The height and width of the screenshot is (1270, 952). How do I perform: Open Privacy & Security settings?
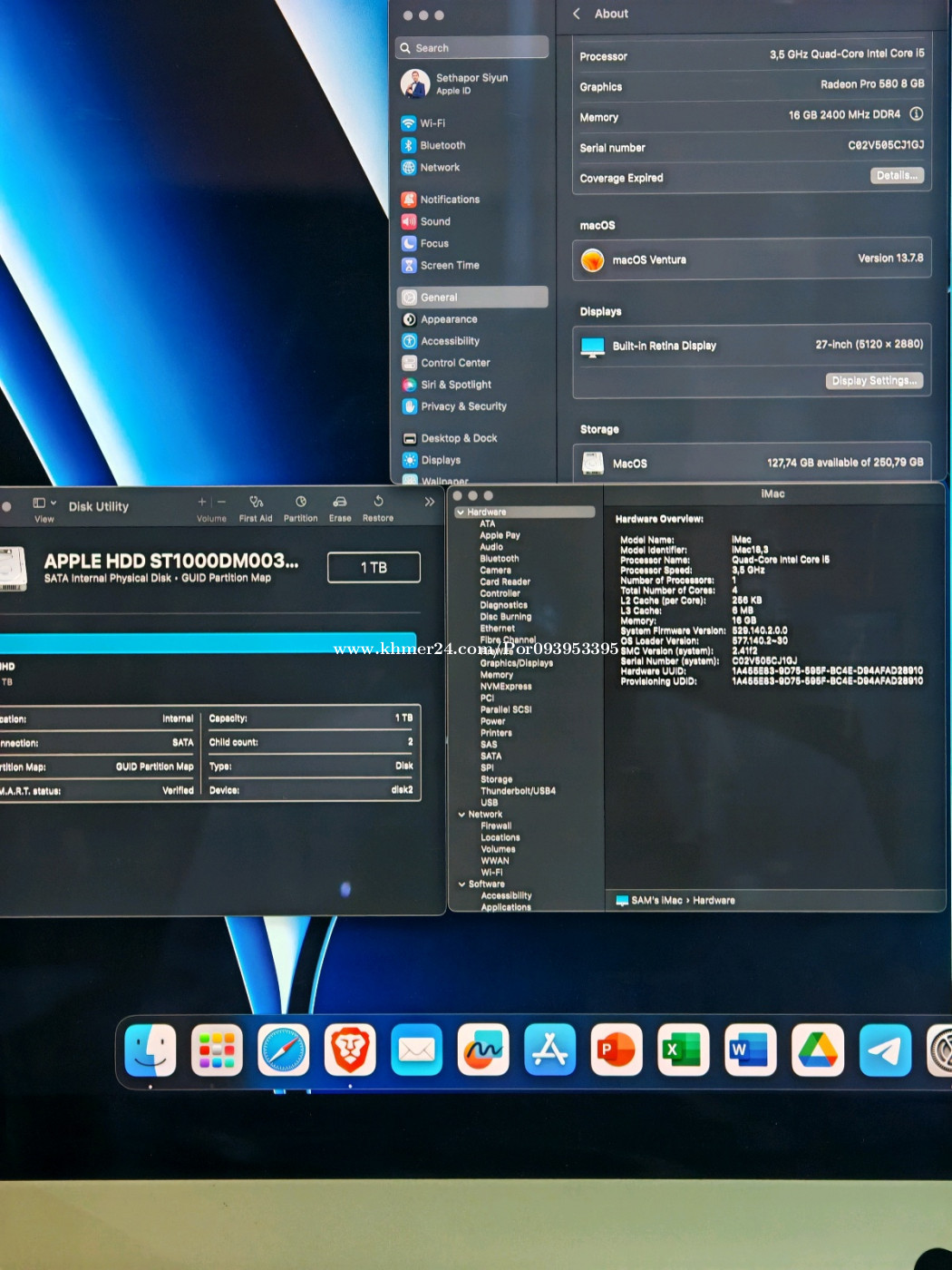tap(463, 406)
